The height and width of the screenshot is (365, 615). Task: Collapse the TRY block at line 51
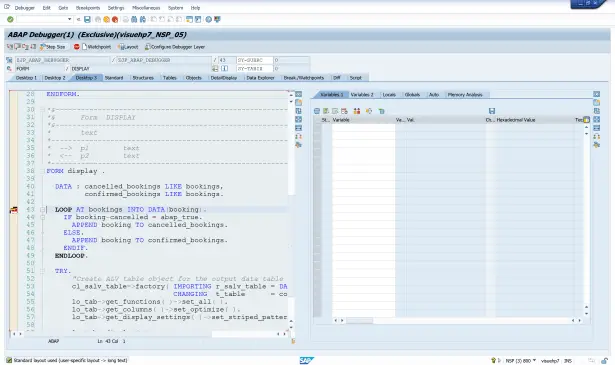[42, 271]
